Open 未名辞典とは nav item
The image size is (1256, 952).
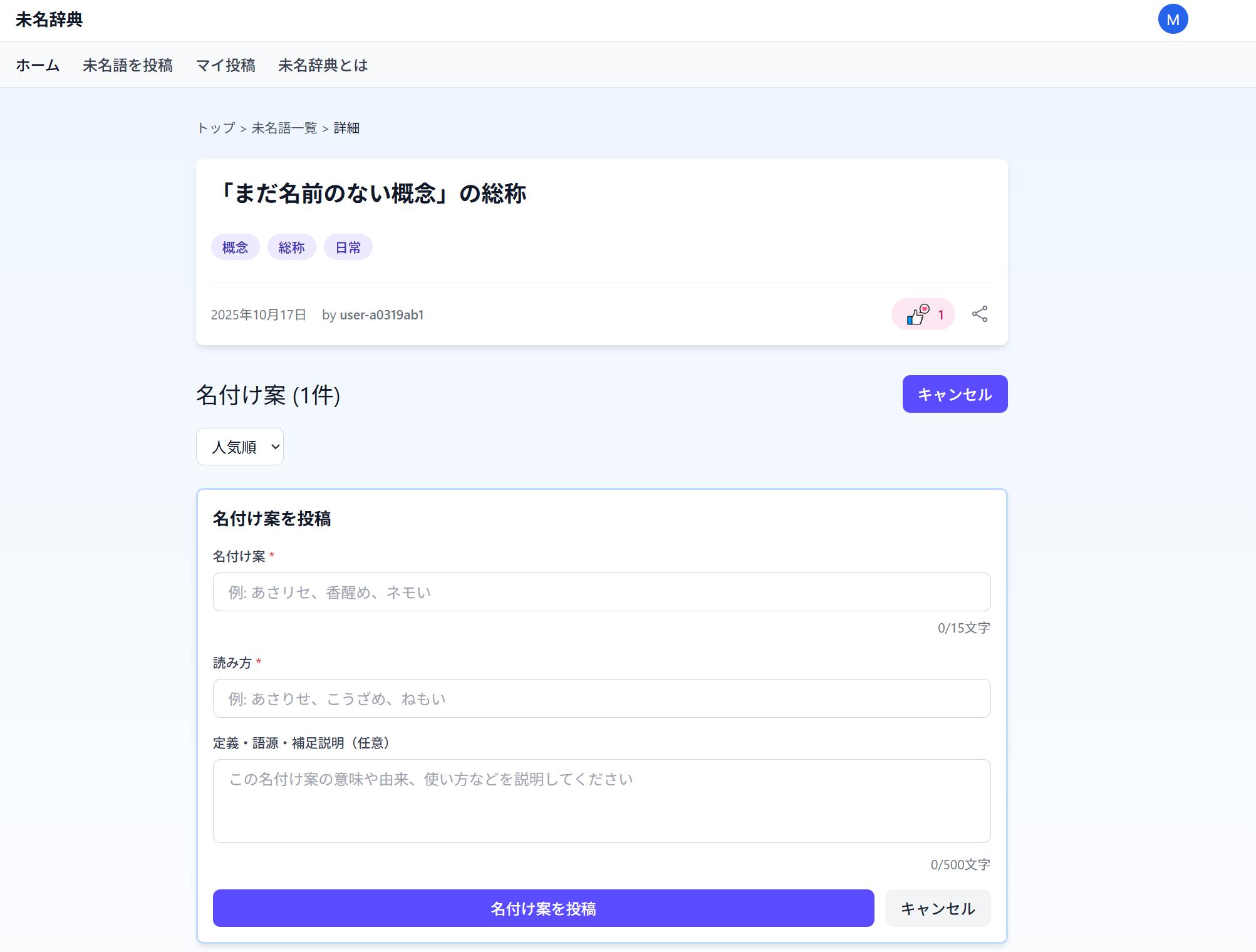pos(323,65)
